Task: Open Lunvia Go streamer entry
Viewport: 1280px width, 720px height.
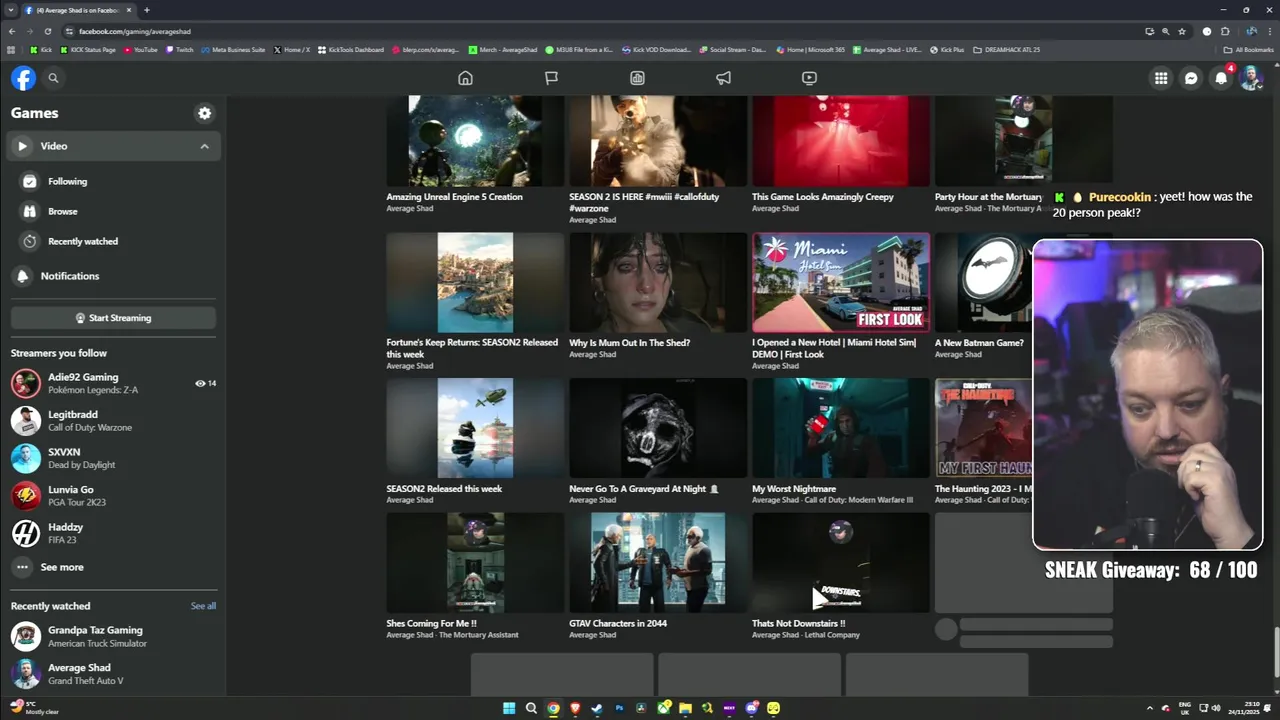Action: tap(114, 496)
